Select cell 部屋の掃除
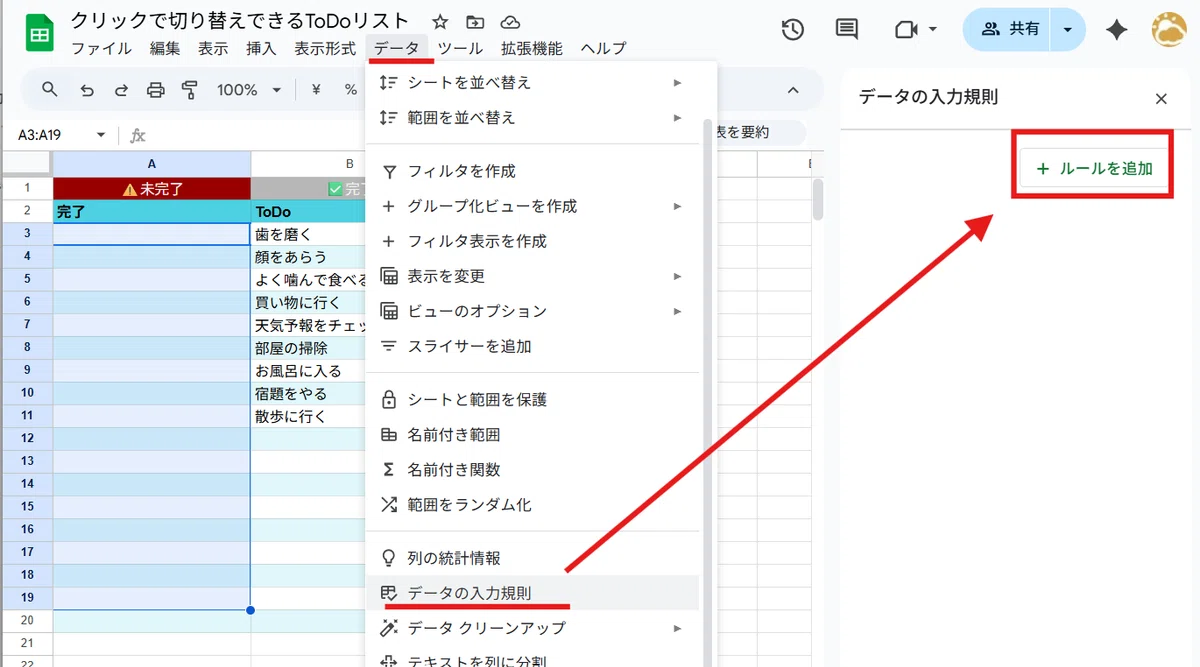This screenshot has width=1200, height=667. [x=308, y=348]
